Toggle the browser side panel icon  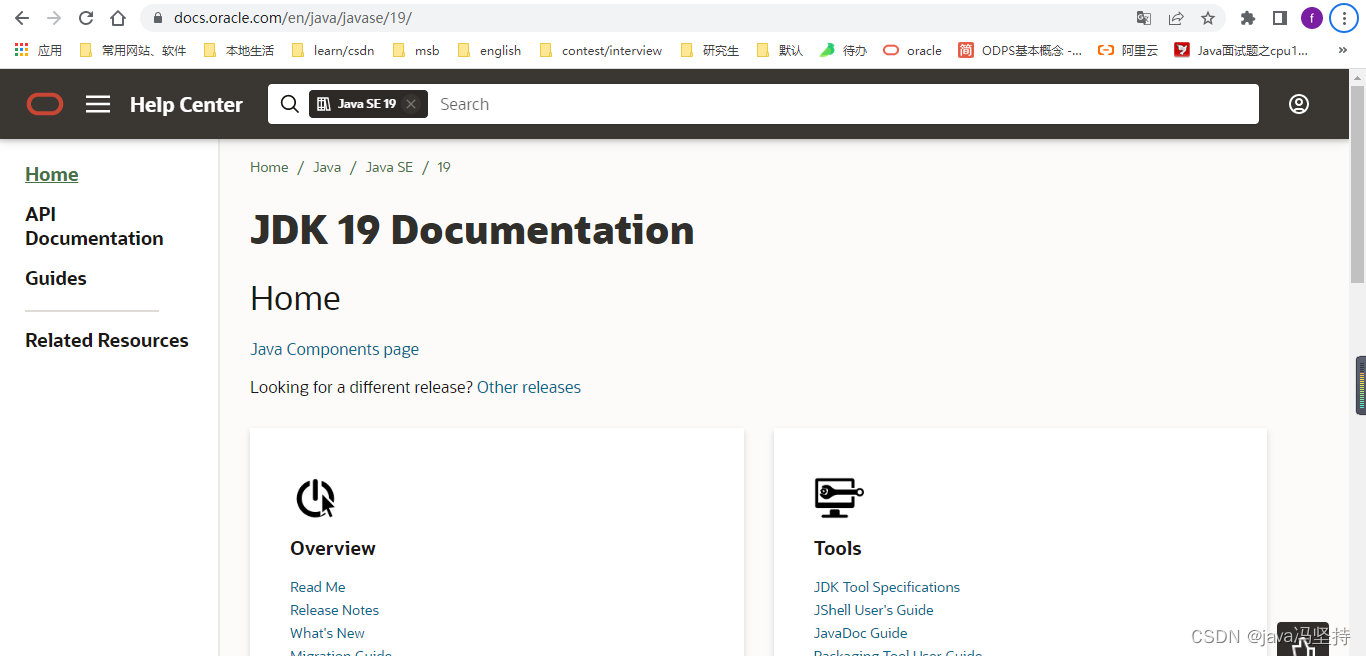(x=1279, y=18)
